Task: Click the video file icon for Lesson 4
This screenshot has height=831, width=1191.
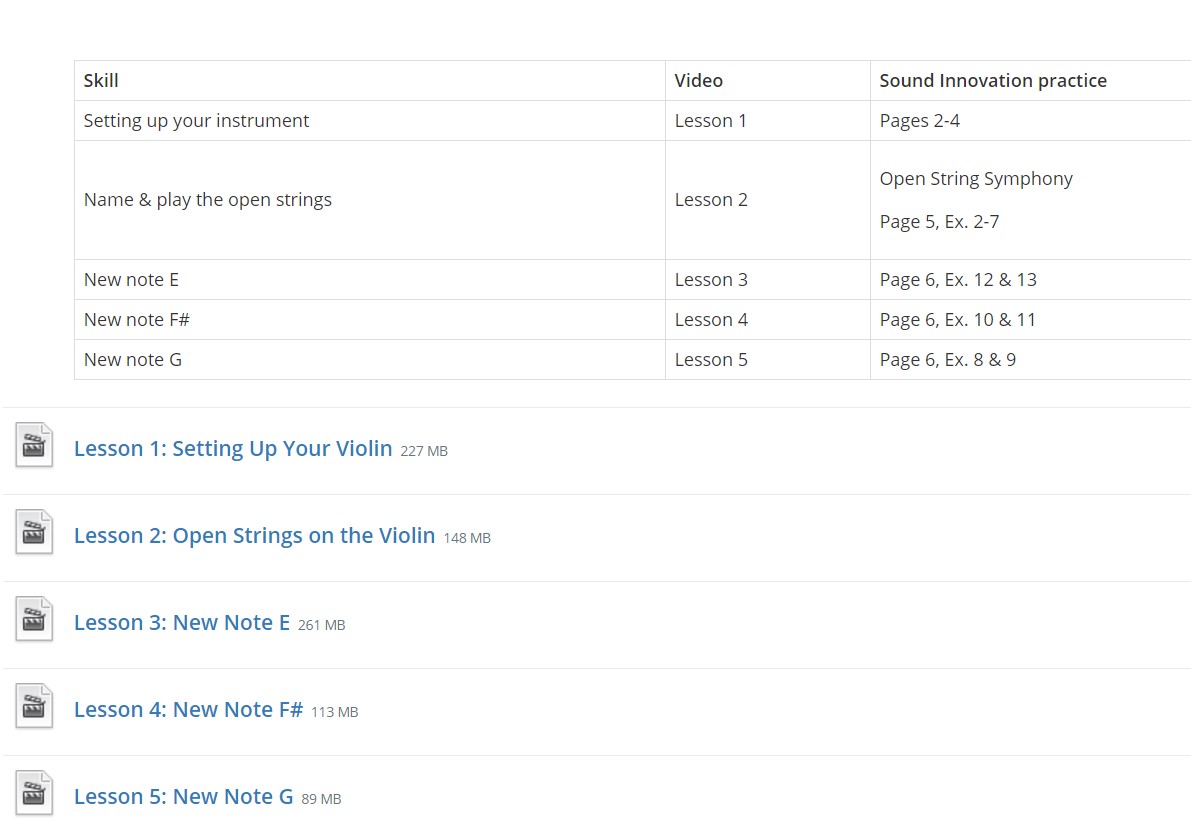Action: point(34,706)
